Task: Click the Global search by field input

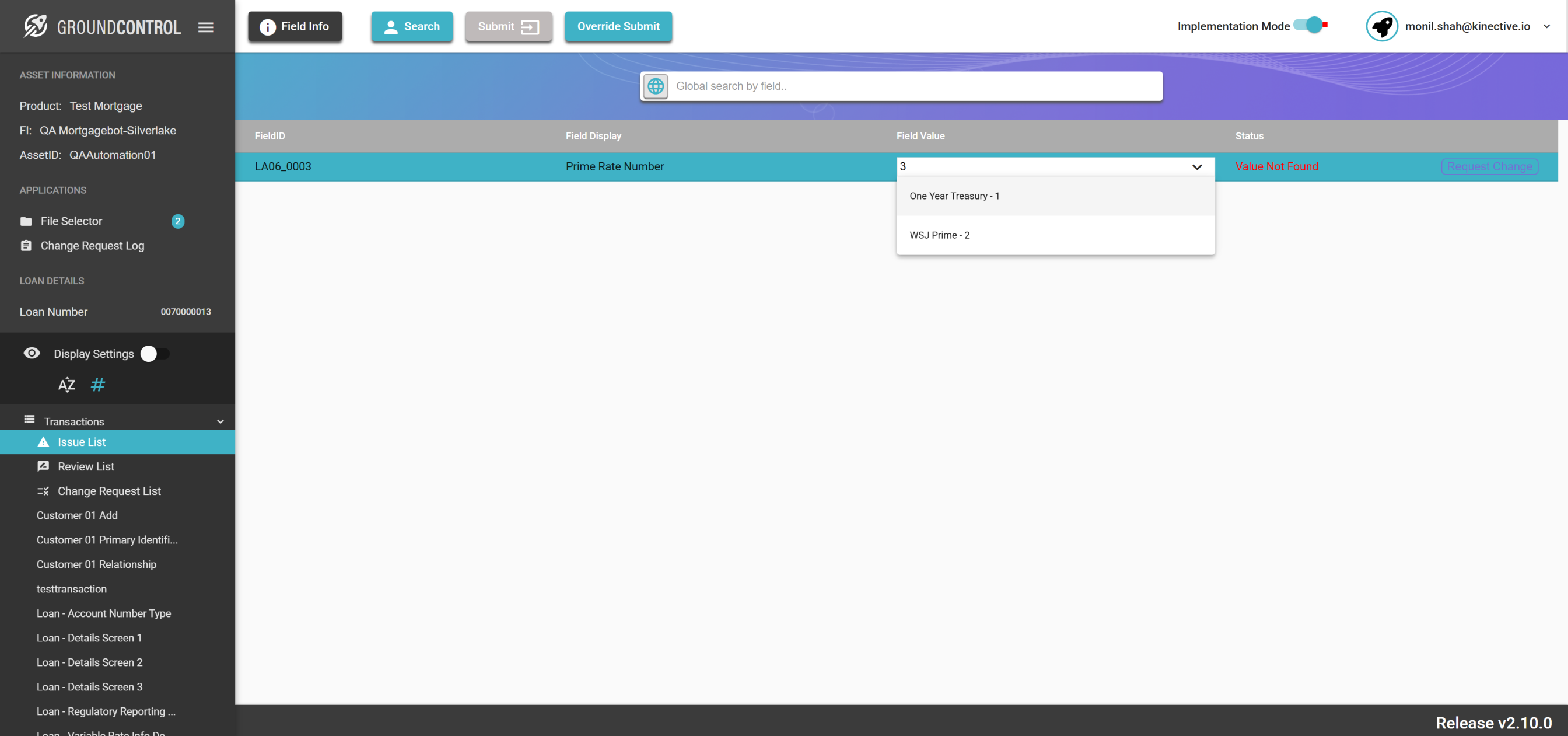Action: [x=913, y=86]
